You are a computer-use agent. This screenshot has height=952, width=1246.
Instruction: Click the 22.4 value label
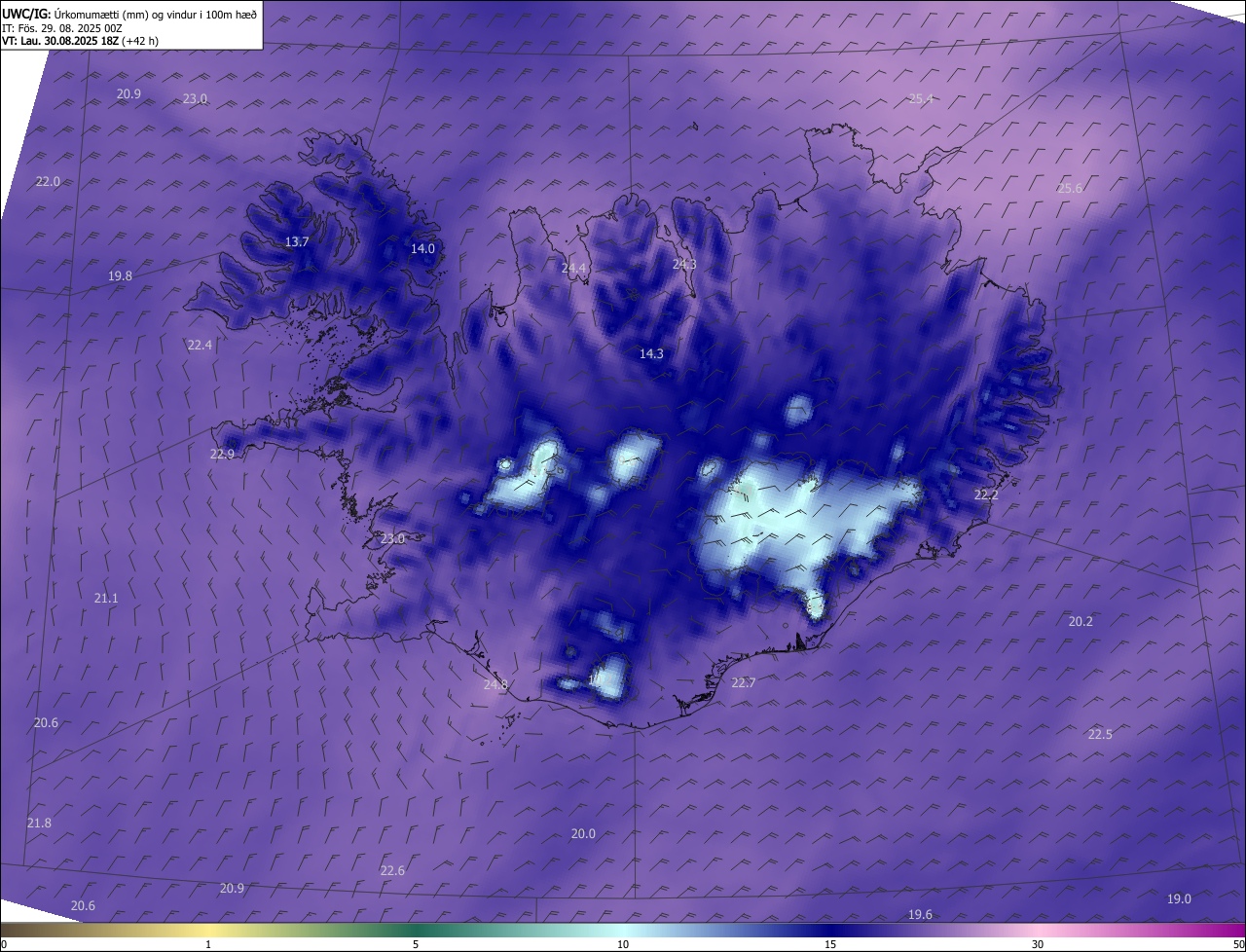(200, 345)
